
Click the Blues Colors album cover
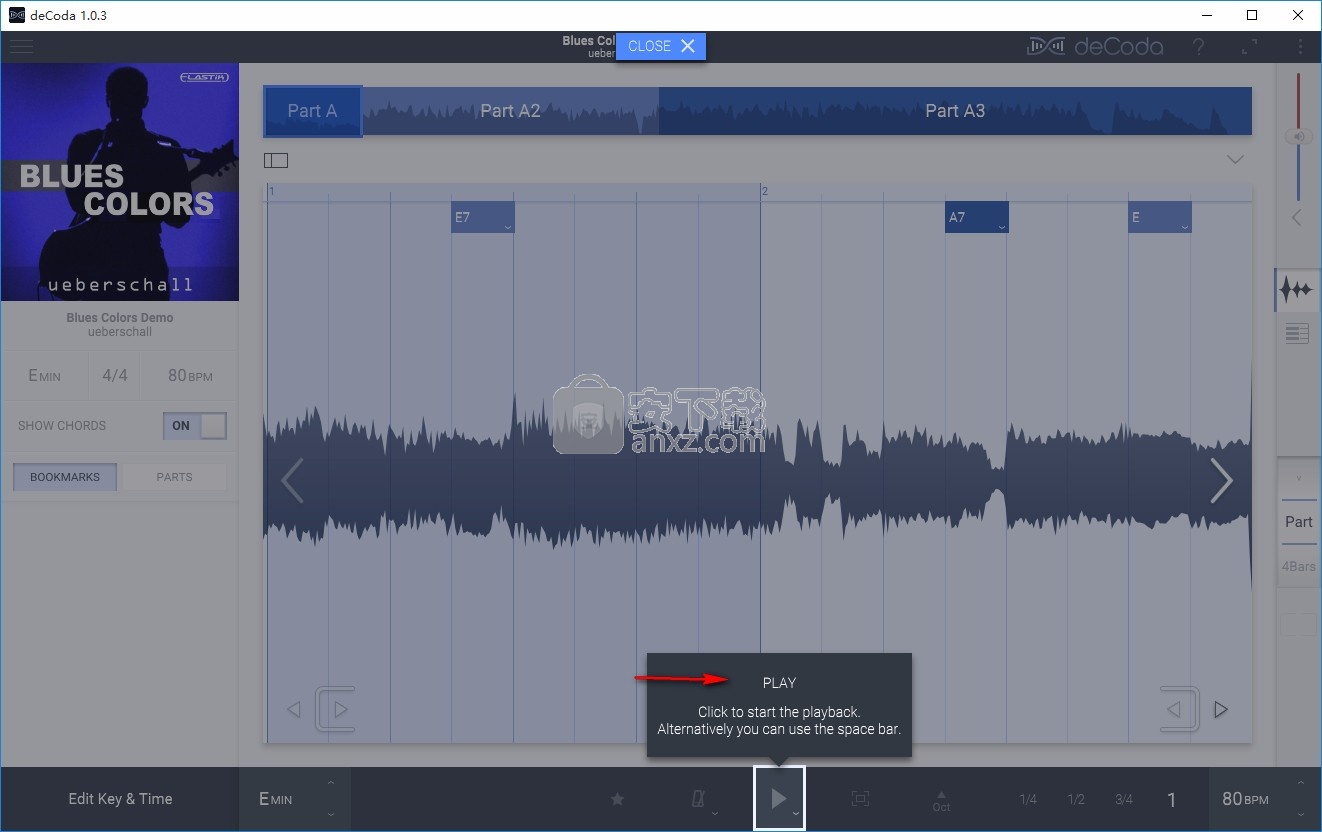[x=120, y=182]
